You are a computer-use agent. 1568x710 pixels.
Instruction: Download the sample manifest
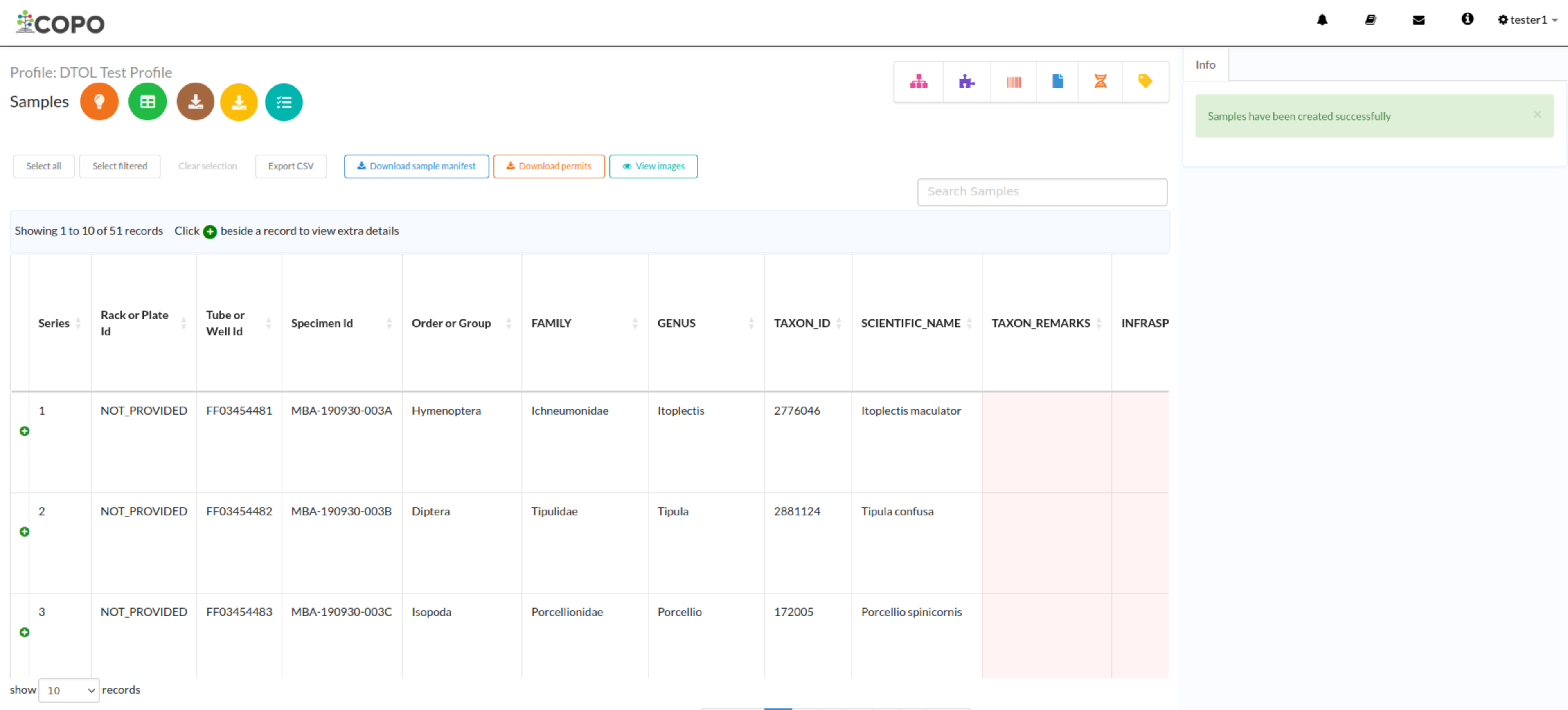tap(417, 167)
